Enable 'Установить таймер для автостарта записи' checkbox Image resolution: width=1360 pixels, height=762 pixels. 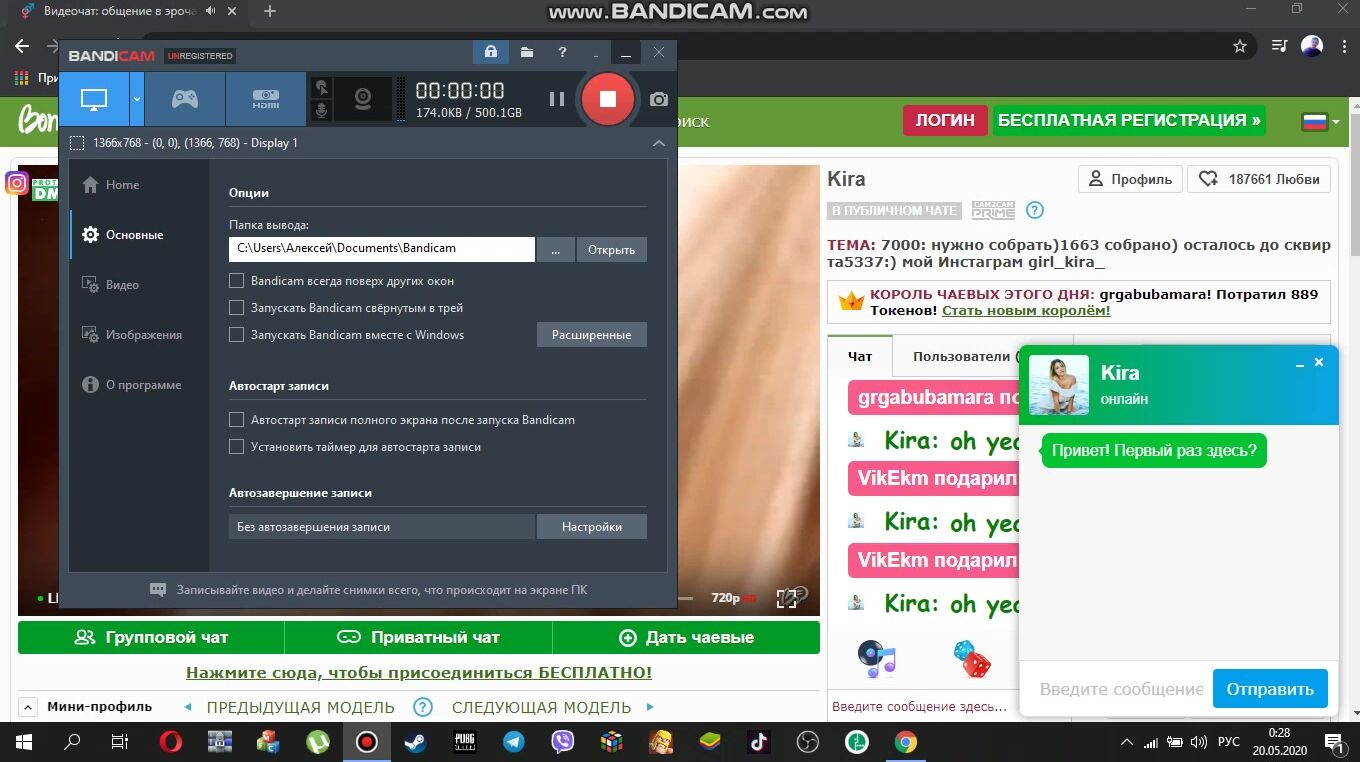coord(237,447)
